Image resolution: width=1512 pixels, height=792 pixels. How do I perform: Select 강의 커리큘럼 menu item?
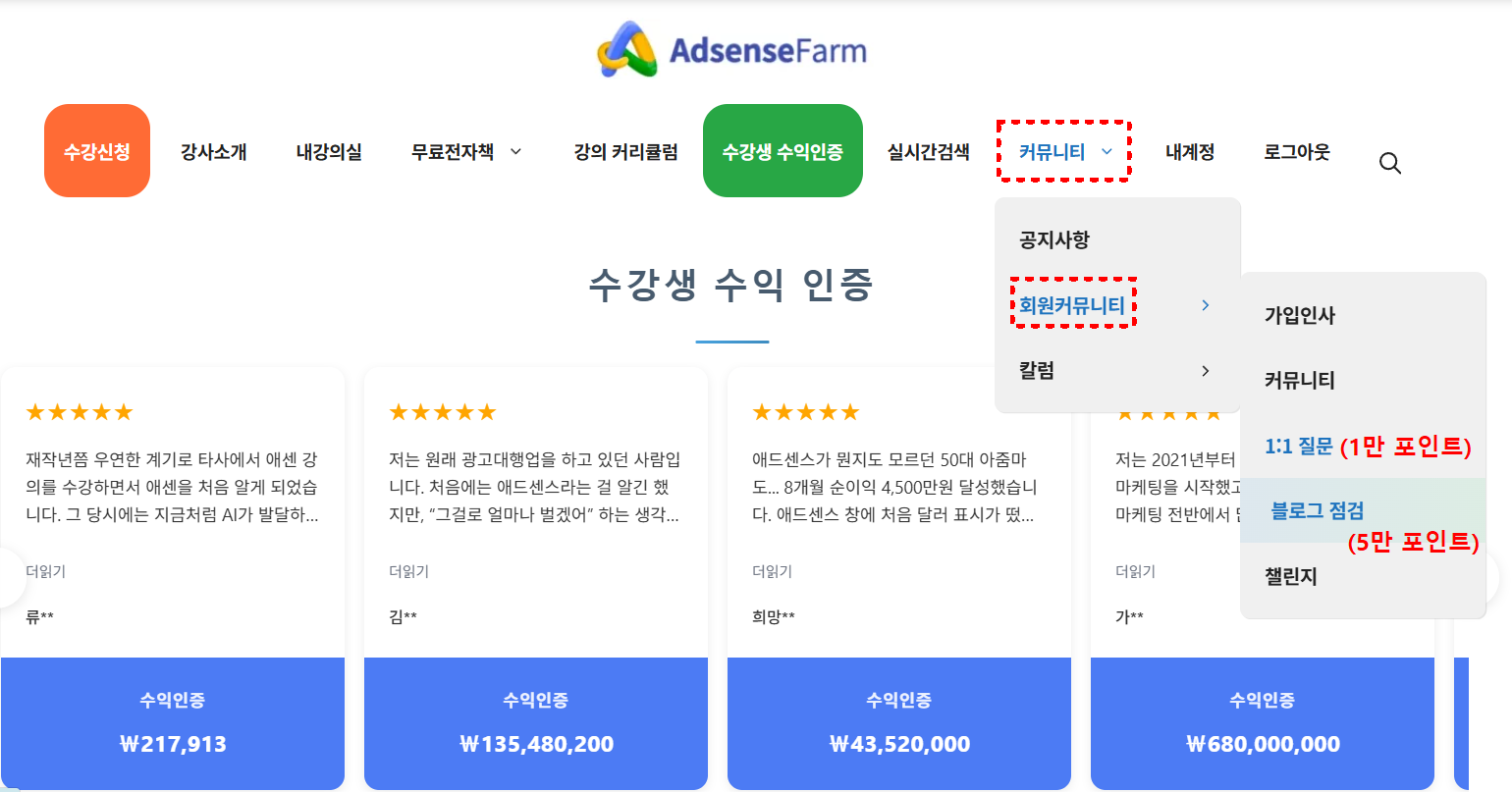(625, 152)
